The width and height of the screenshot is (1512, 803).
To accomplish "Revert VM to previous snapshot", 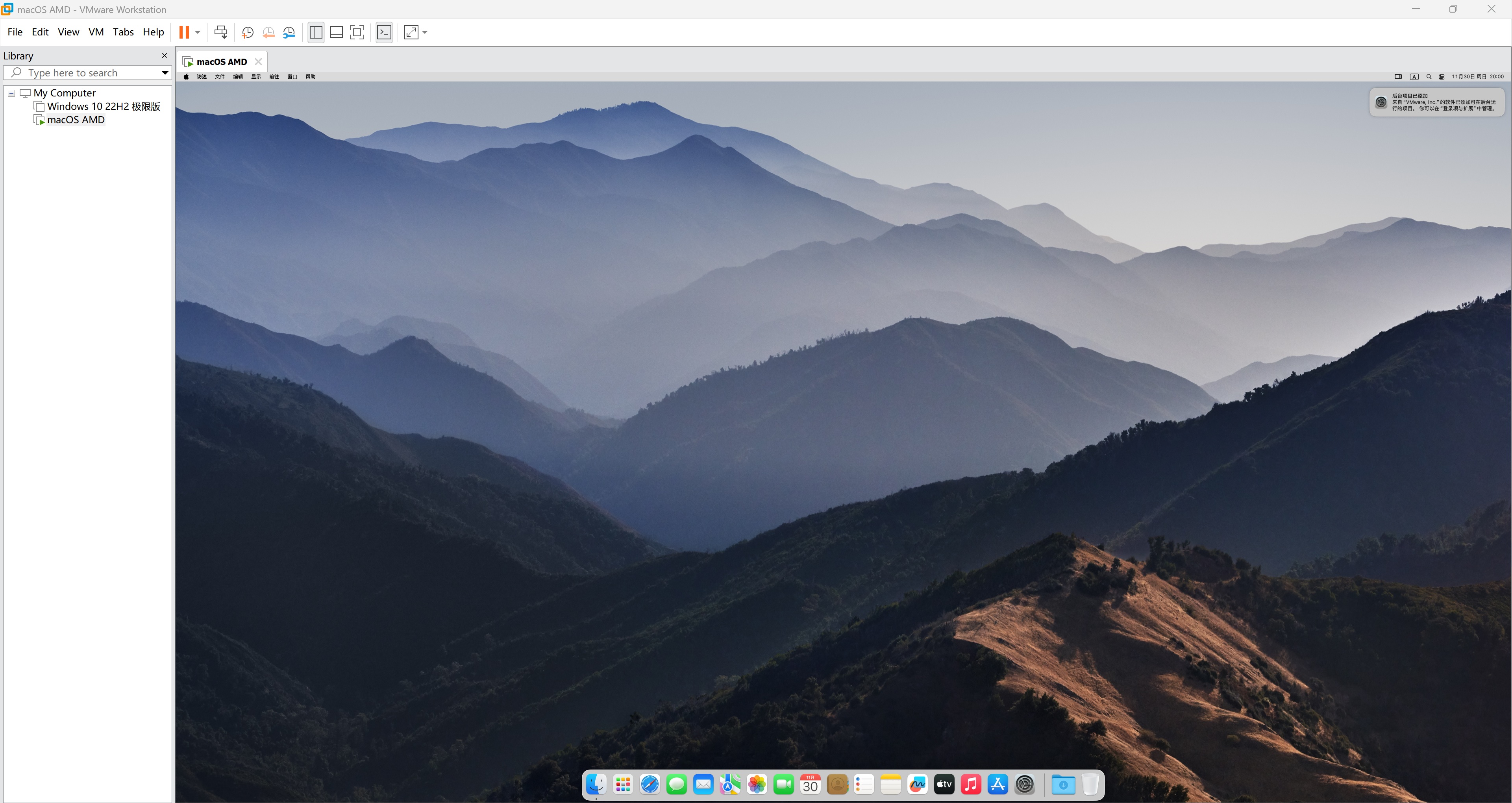I will 268,32.
